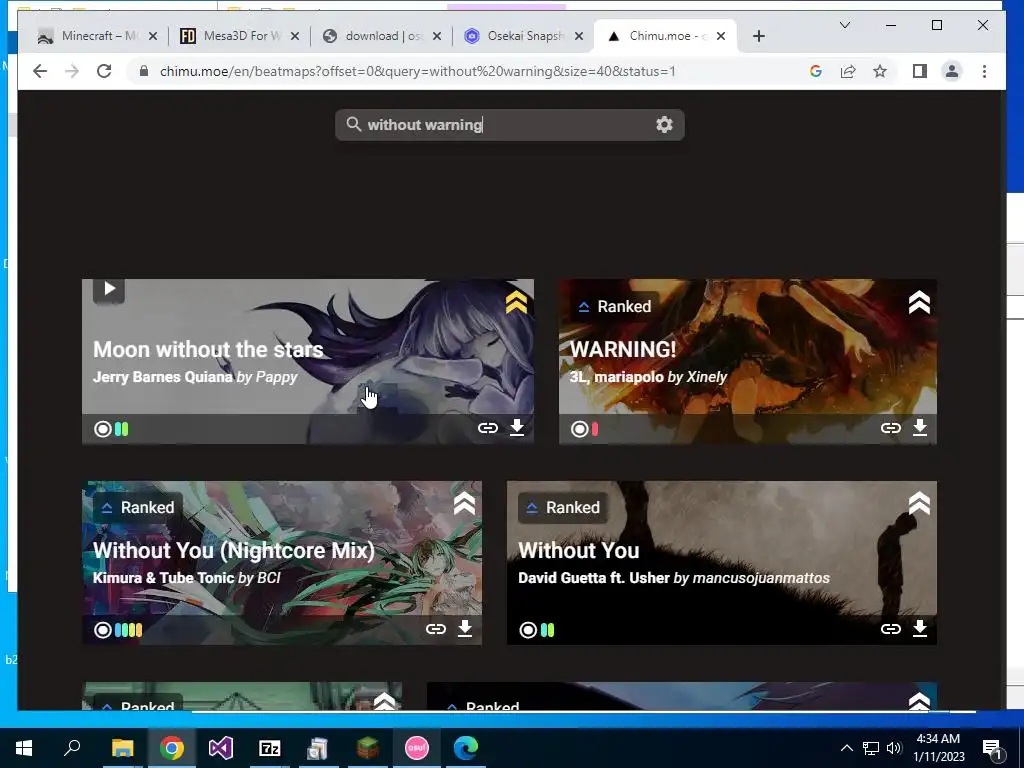1024x768 pixels.
Task: Click the red difficulty bar on WARNING! card
Action: pos(595,429)
